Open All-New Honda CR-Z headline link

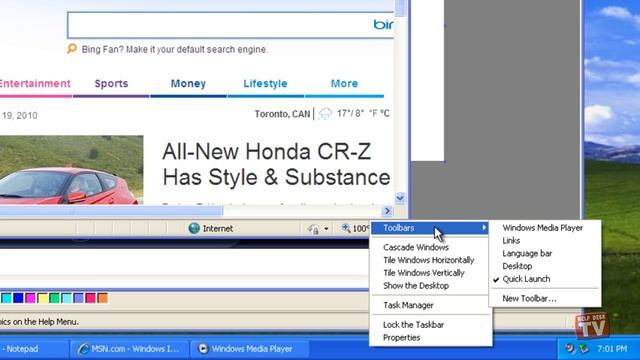tap(276, 164)
